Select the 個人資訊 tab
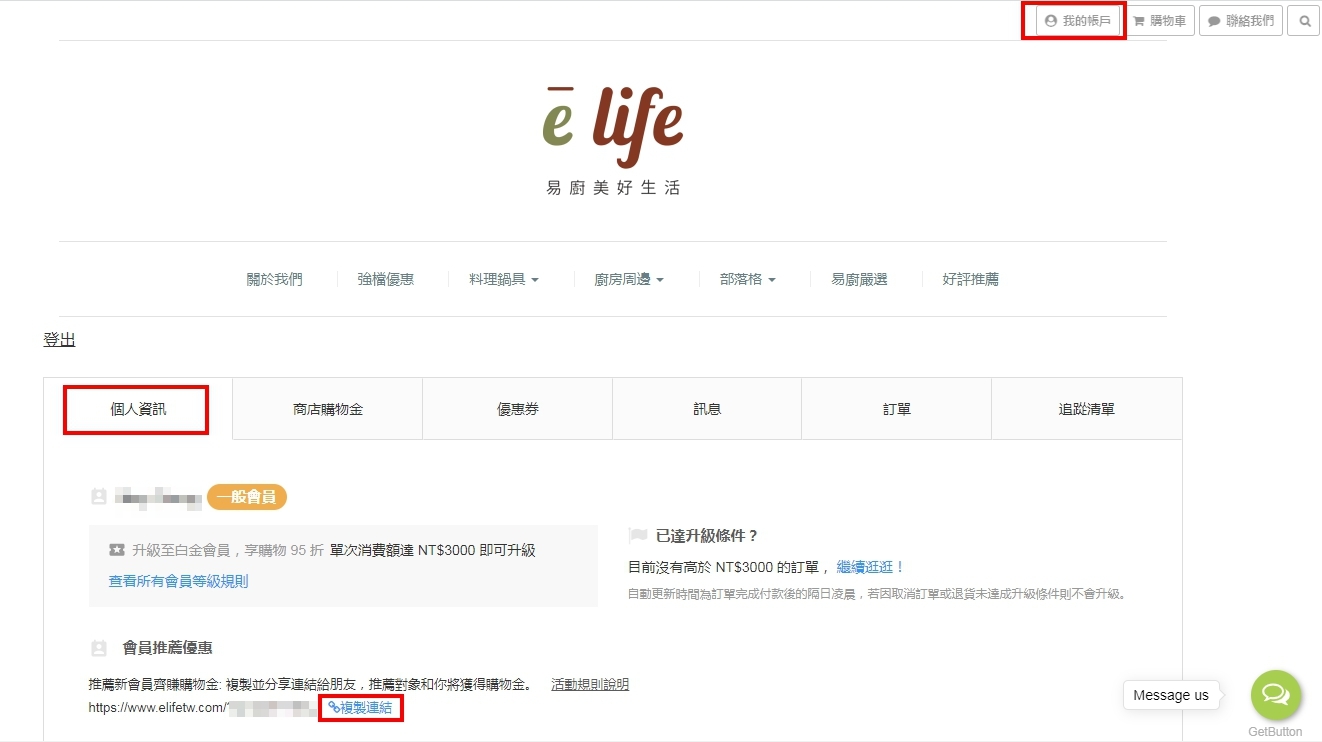The width and height of the screenshot is (1322, 742). click(x=138, y=409)
